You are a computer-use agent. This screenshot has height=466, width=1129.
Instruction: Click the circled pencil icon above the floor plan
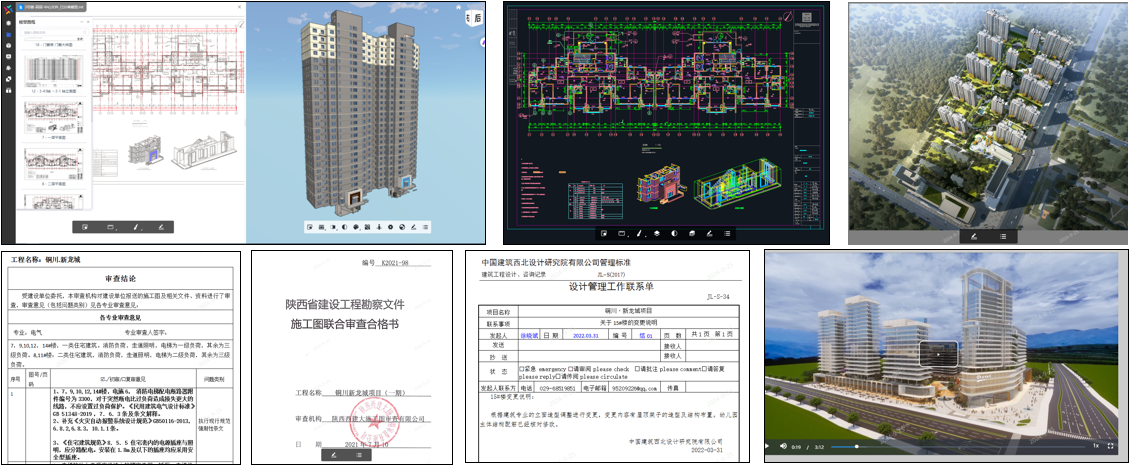pos(241,24)
